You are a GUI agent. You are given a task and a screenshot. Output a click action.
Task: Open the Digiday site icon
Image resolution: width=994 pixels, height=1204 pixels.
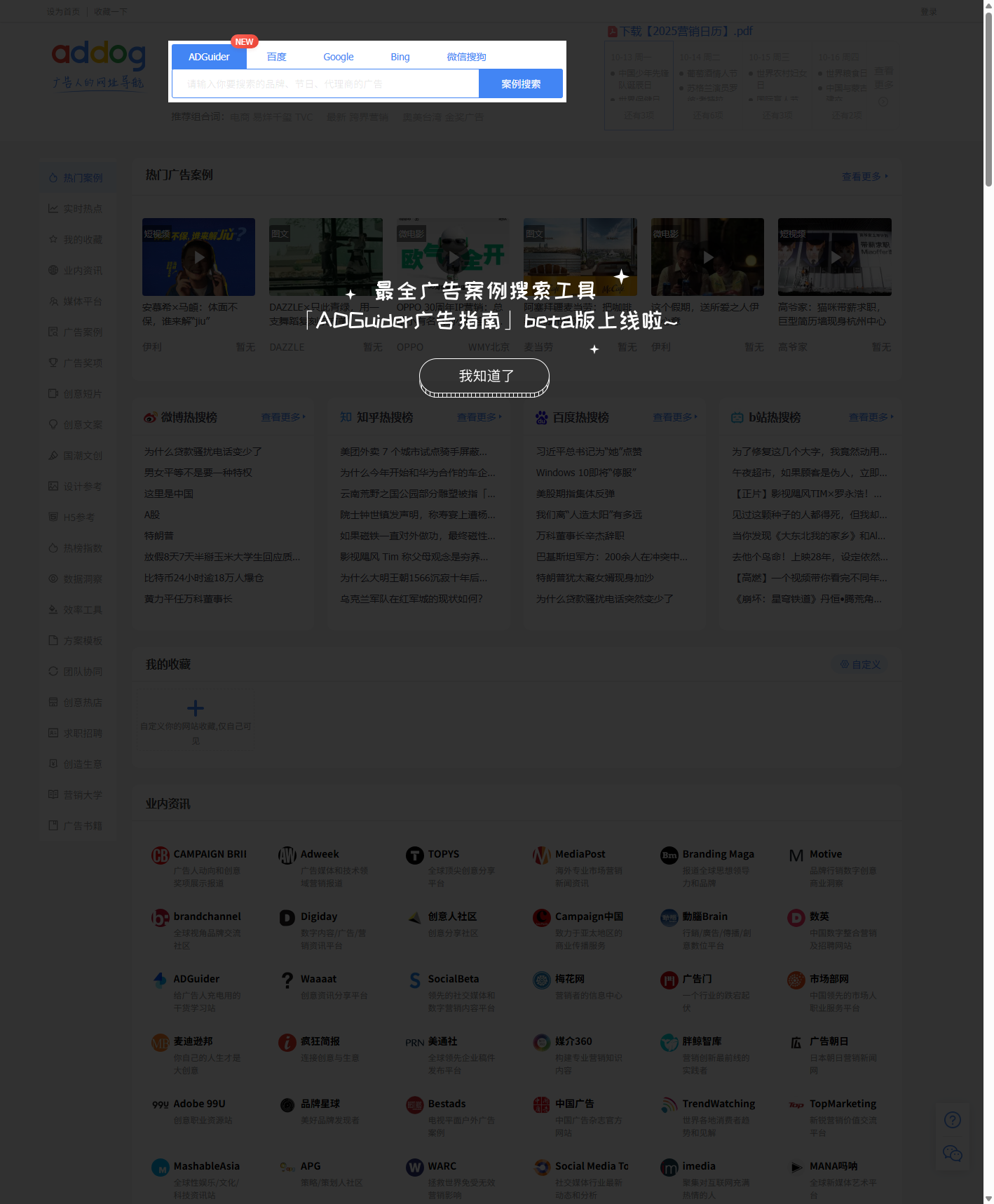coord(287,918)
